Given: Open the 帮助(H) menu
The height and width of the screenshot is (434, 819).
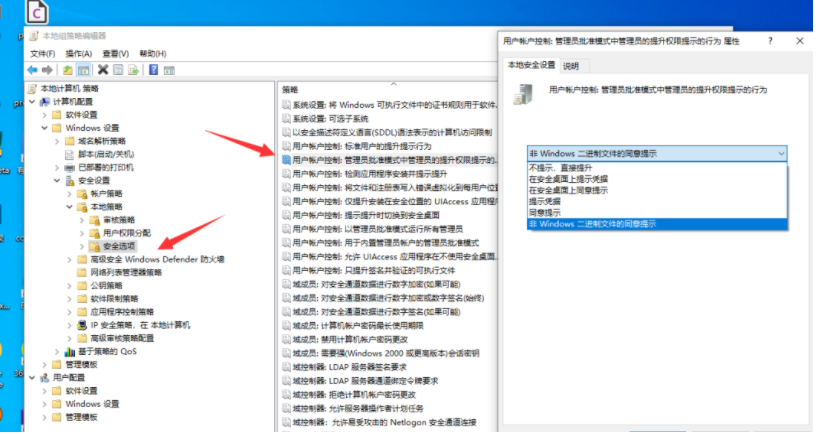Looking at the screenshot, I should tap(153, 53).
